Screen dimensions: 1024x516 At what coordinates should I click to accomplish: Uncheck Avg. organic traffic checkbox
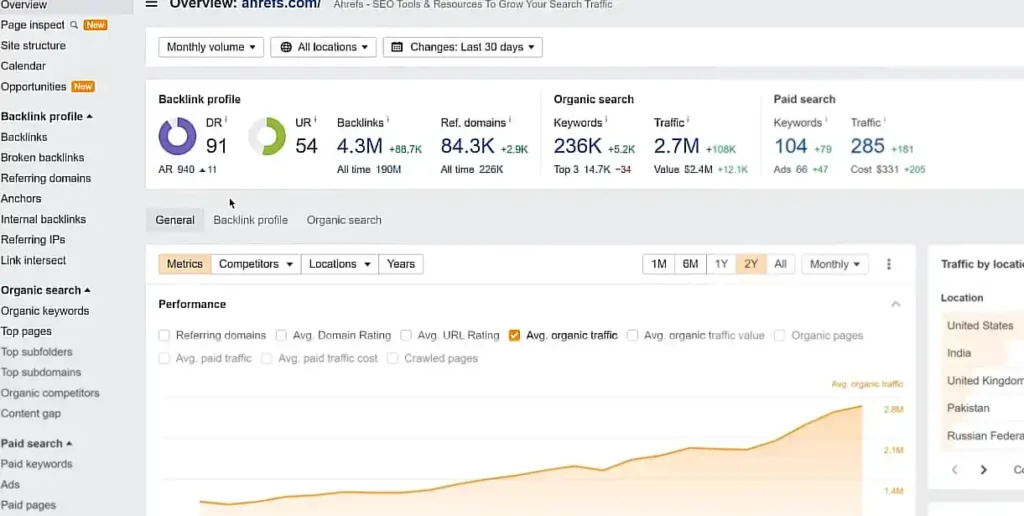click(514, 335)
